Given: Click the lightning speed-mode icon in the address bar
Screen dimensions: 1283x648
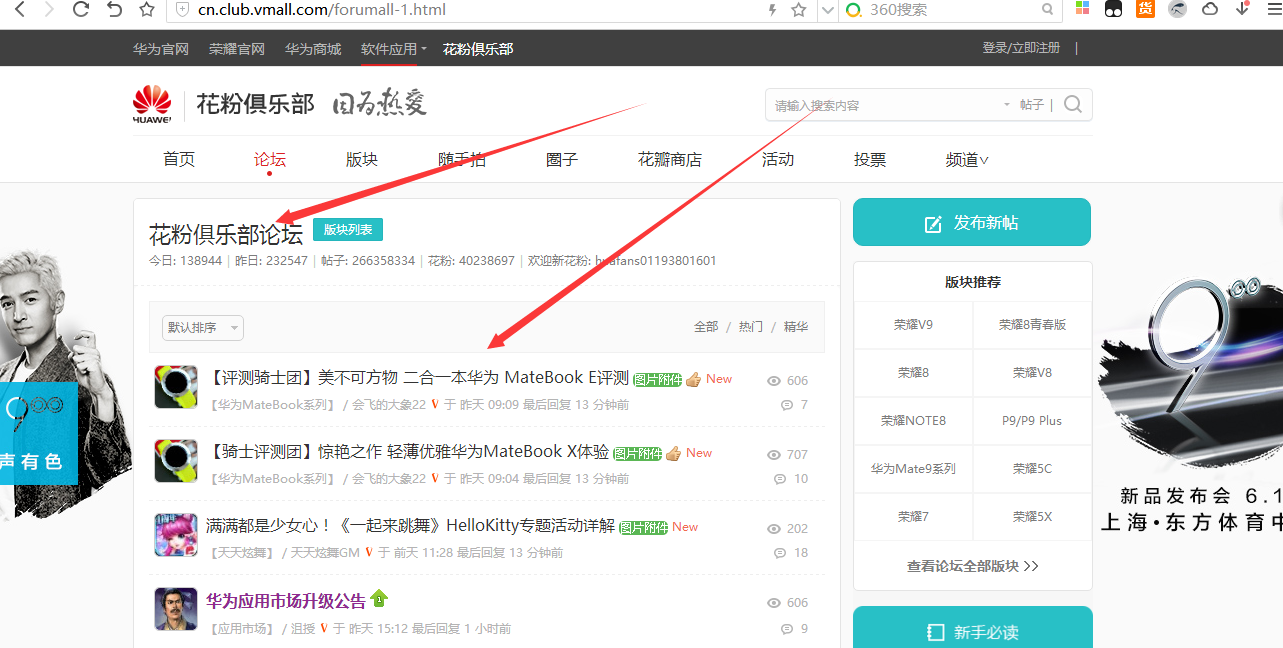Looking at the screenshot, I should pos(771,10).
